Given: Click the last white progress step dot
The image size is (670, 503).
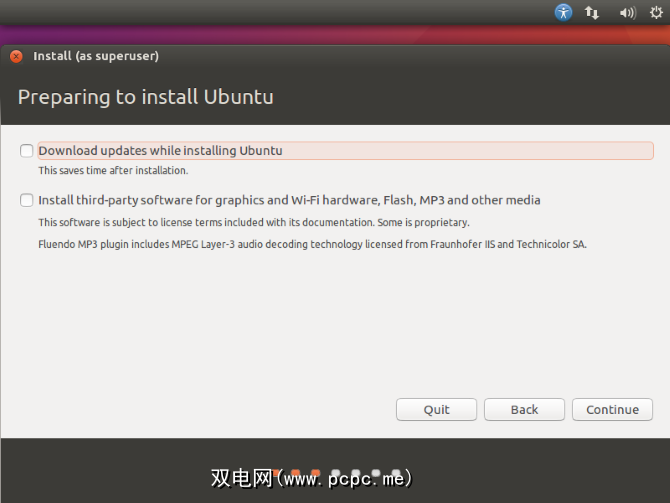Looking at the screenshot, I should point(396,473).
